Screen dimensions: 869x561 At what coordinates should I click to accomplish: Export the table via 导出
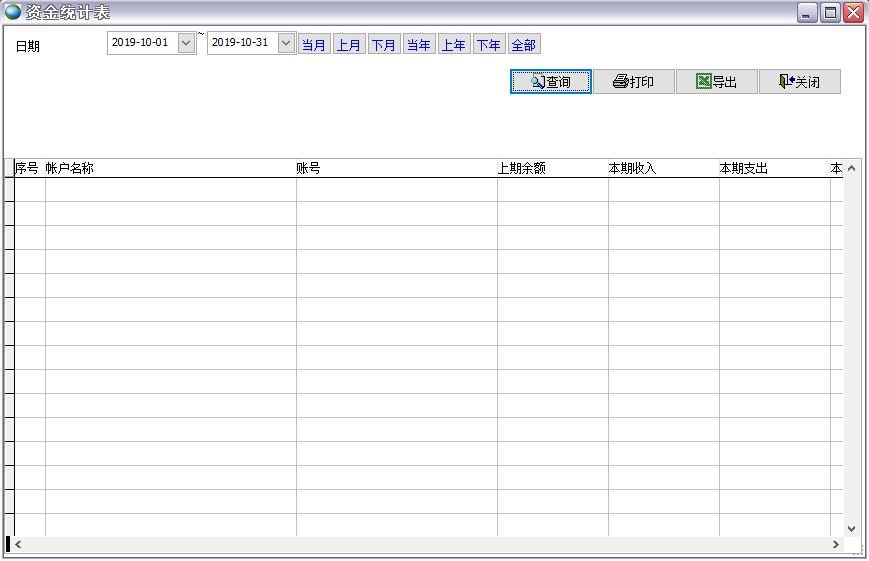pyautogui.click(x=716, y=82)
